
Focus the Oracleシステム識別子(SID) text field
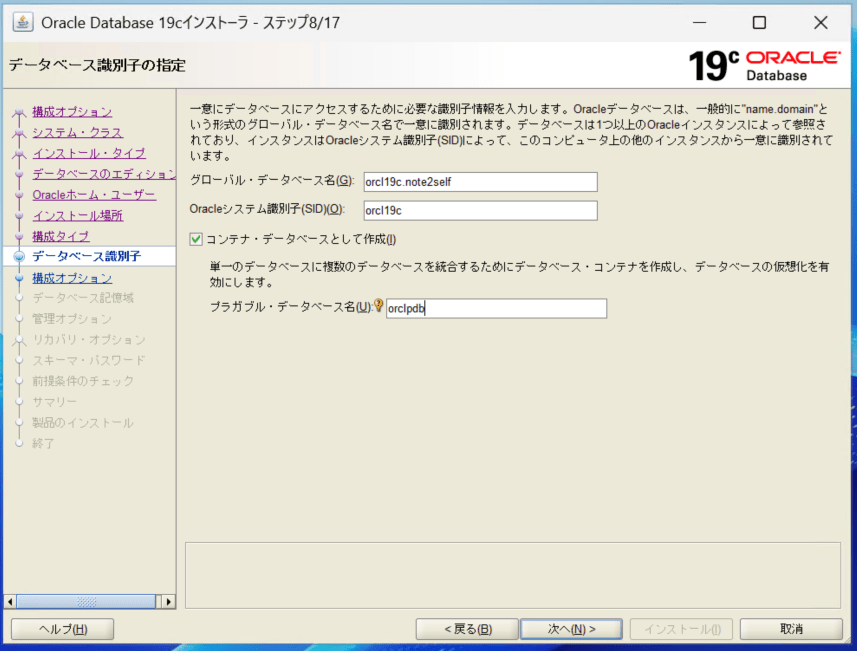[479, 210]
